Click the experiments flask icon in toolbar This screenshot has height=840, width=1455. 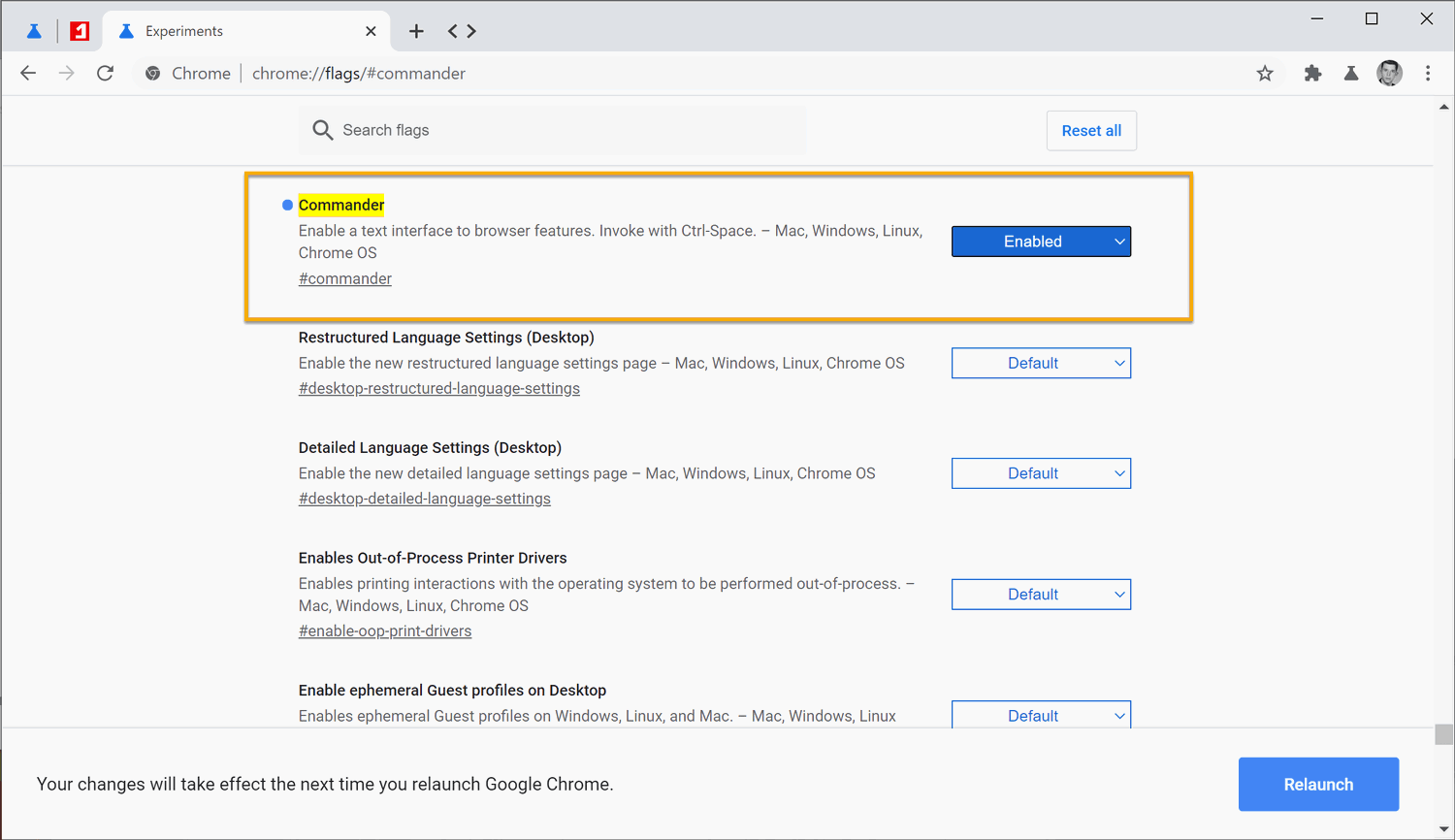(1351, 74)
